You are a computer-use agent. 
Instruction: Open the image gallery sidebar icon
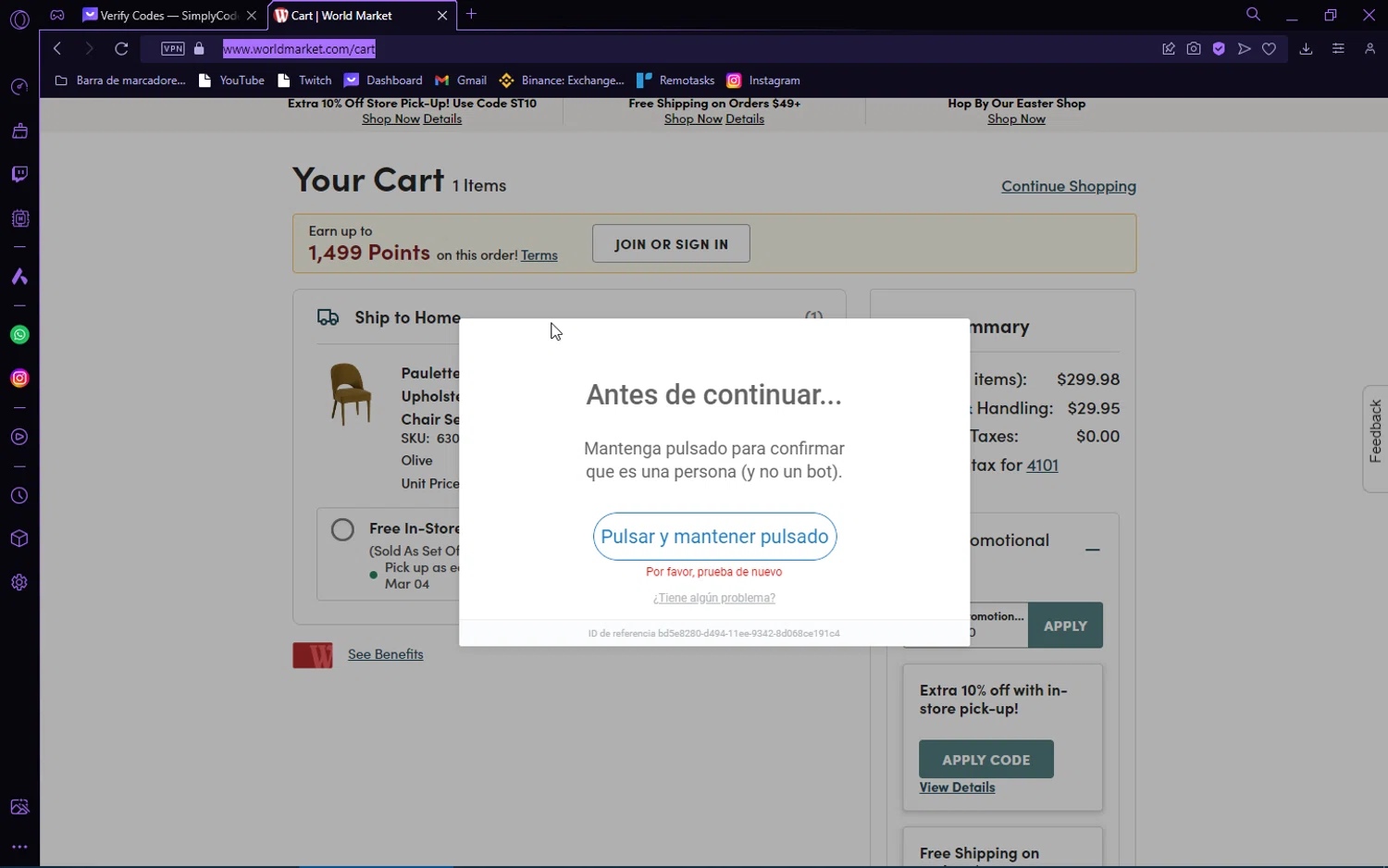19,807
